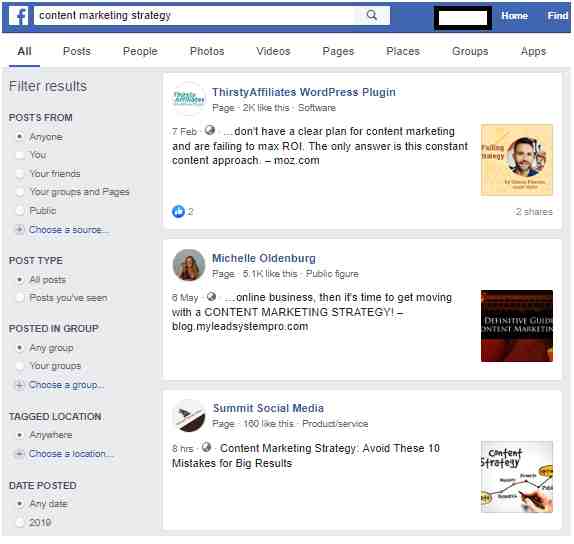Expand 'Choose a location...' option

point(64,454)
